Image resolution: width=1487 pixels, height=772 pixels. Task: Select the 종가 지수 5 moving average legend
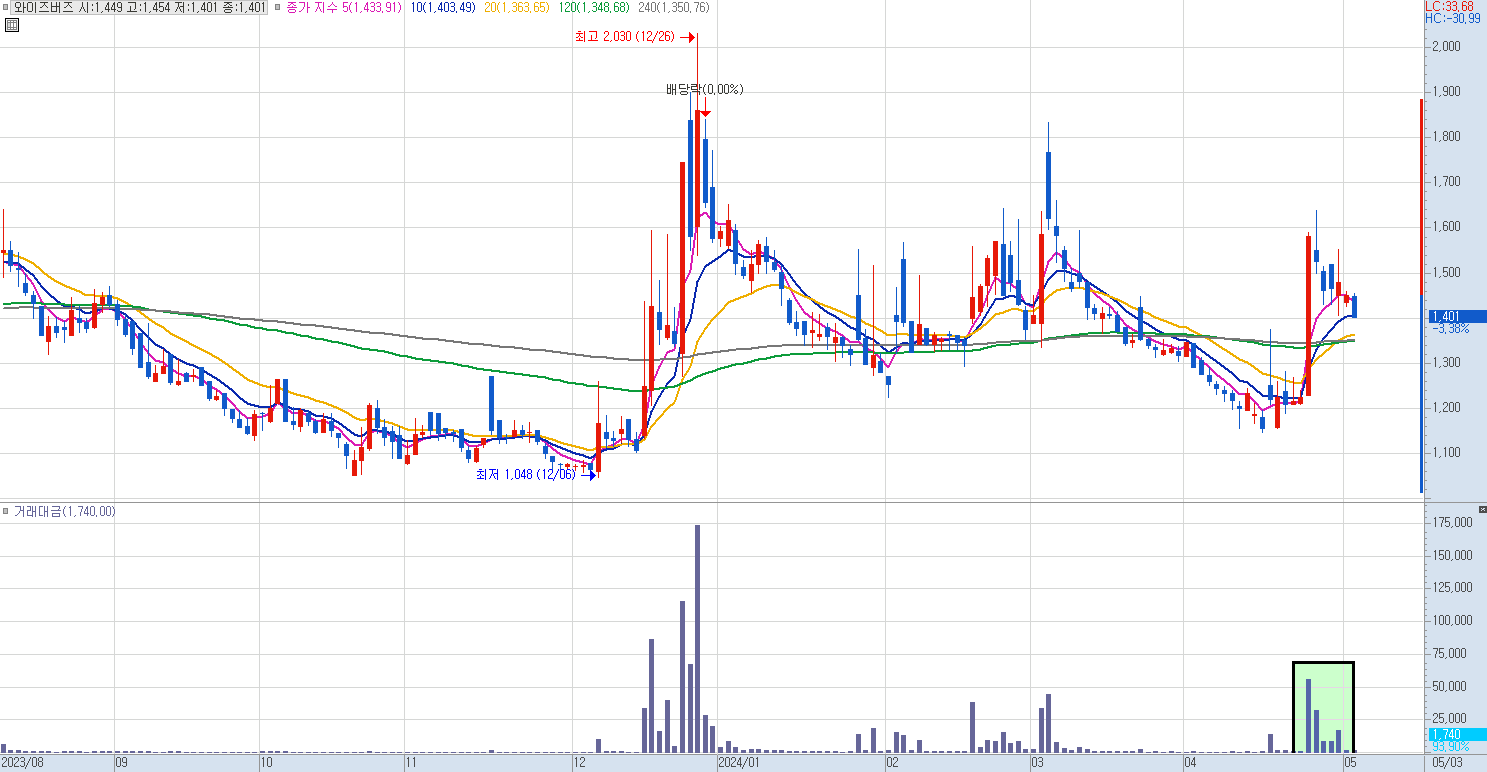click(344, 7)
